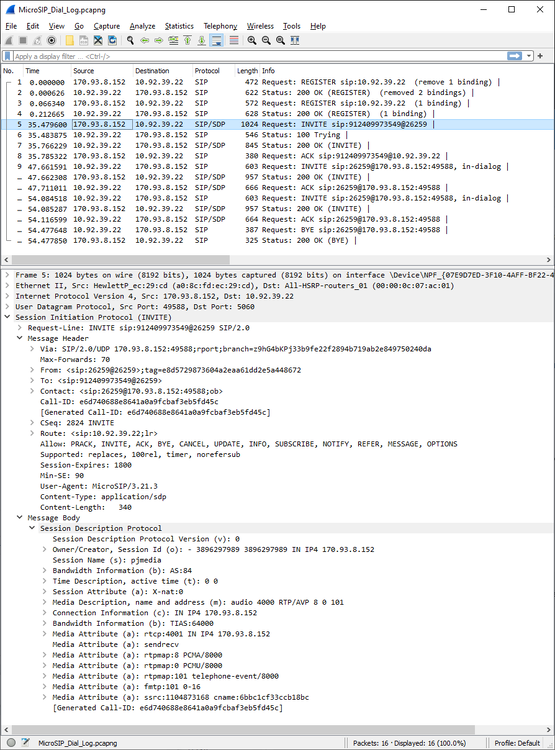Collapse the Session Initiation Protocol (INVITE) tree
Screen dimensions: 555x750
7,317
